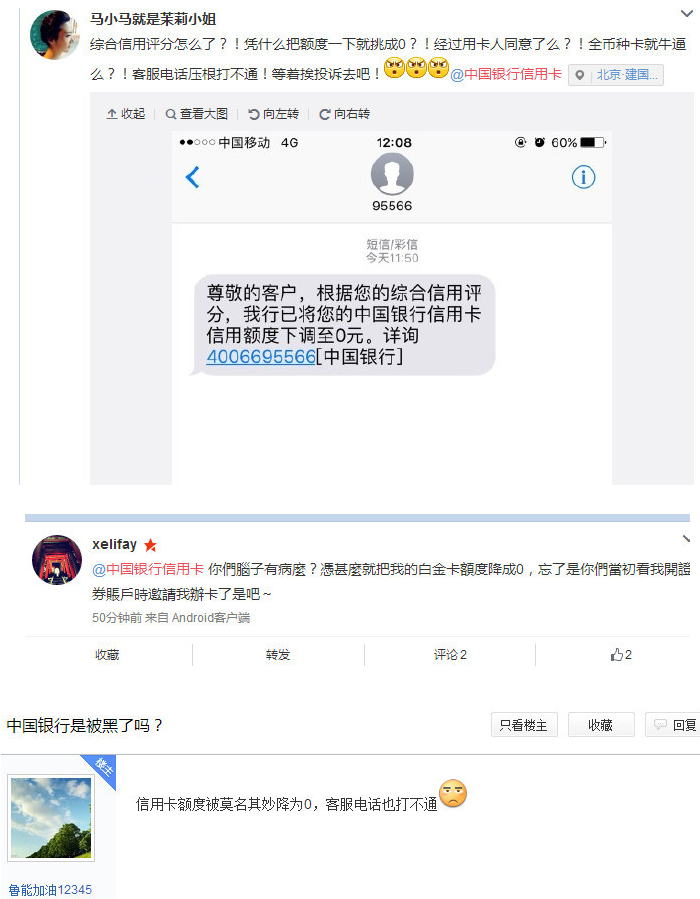Rotate image right with 向右转
This screenshot has width=700, height=899.
(x=345, y=114)
